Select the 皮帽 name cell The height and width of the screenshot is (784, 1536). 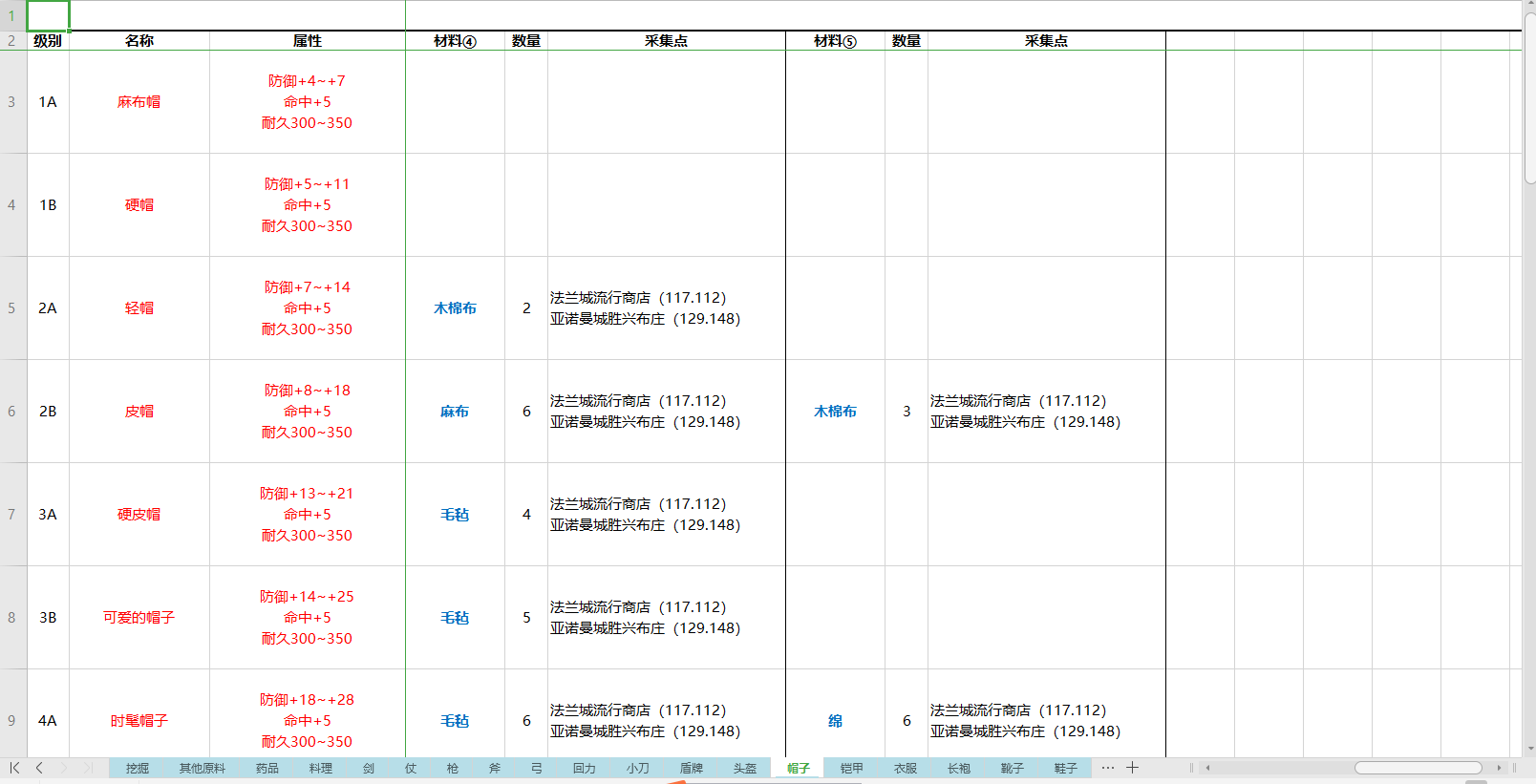139,412
